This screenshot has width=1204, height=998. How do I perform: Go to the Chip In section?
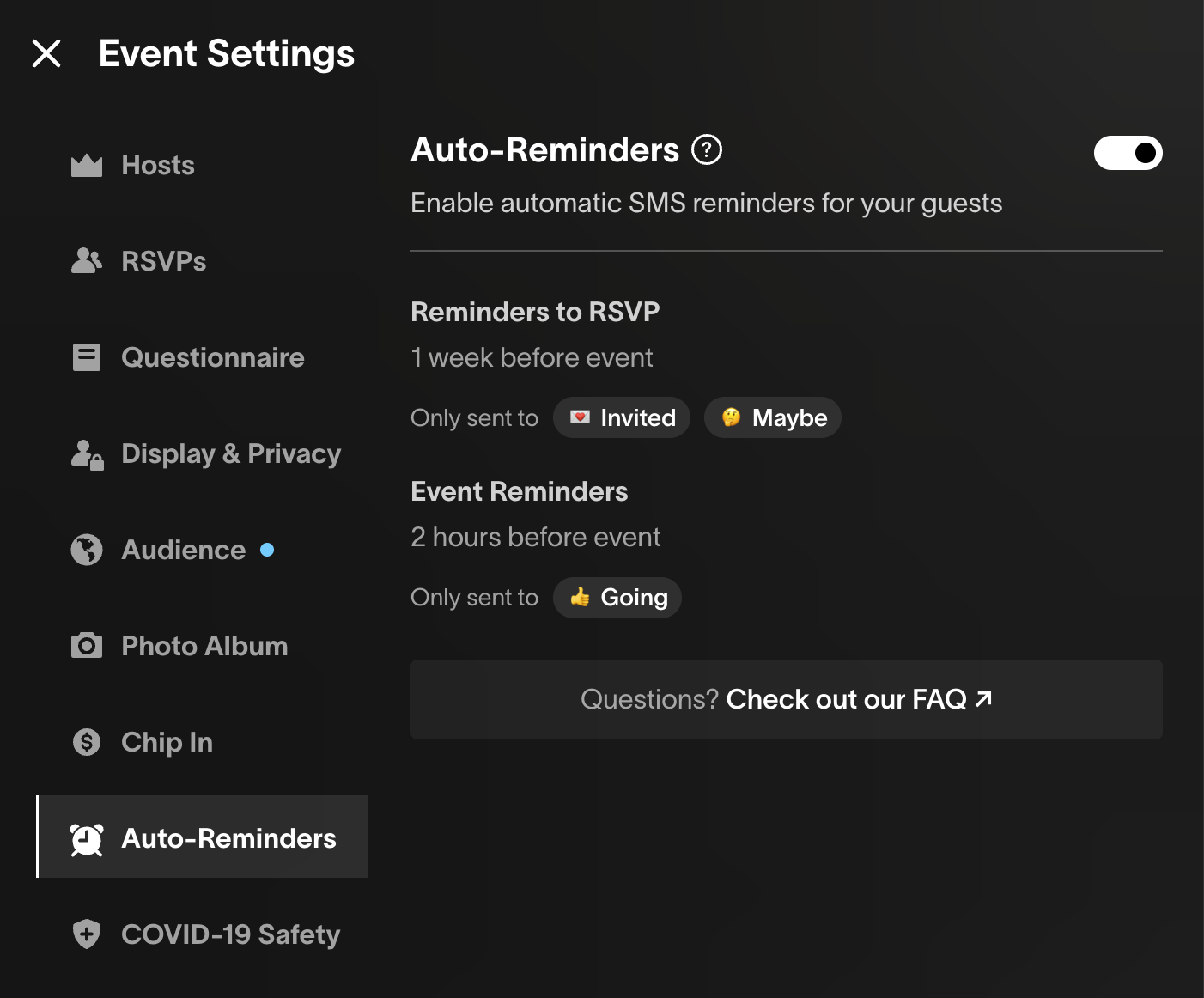[167, 742]
